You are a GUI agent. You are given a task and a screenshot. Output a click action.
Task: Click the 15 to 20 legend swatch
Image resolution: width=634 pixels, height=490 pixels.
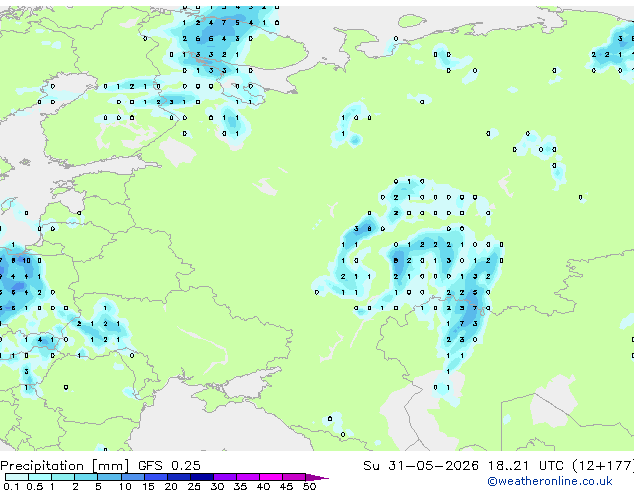point(156,477)
